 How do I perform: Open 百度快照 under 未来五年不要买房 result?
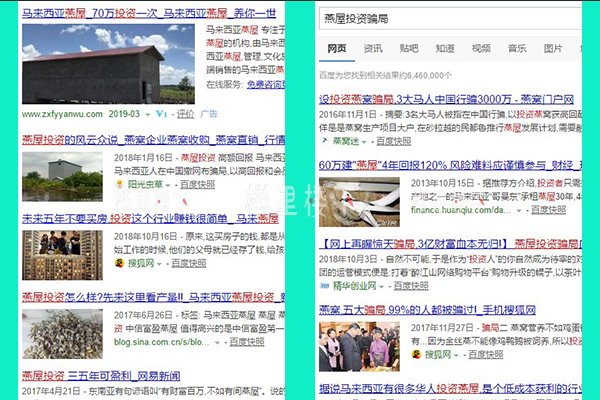click(x=189, y=263)
